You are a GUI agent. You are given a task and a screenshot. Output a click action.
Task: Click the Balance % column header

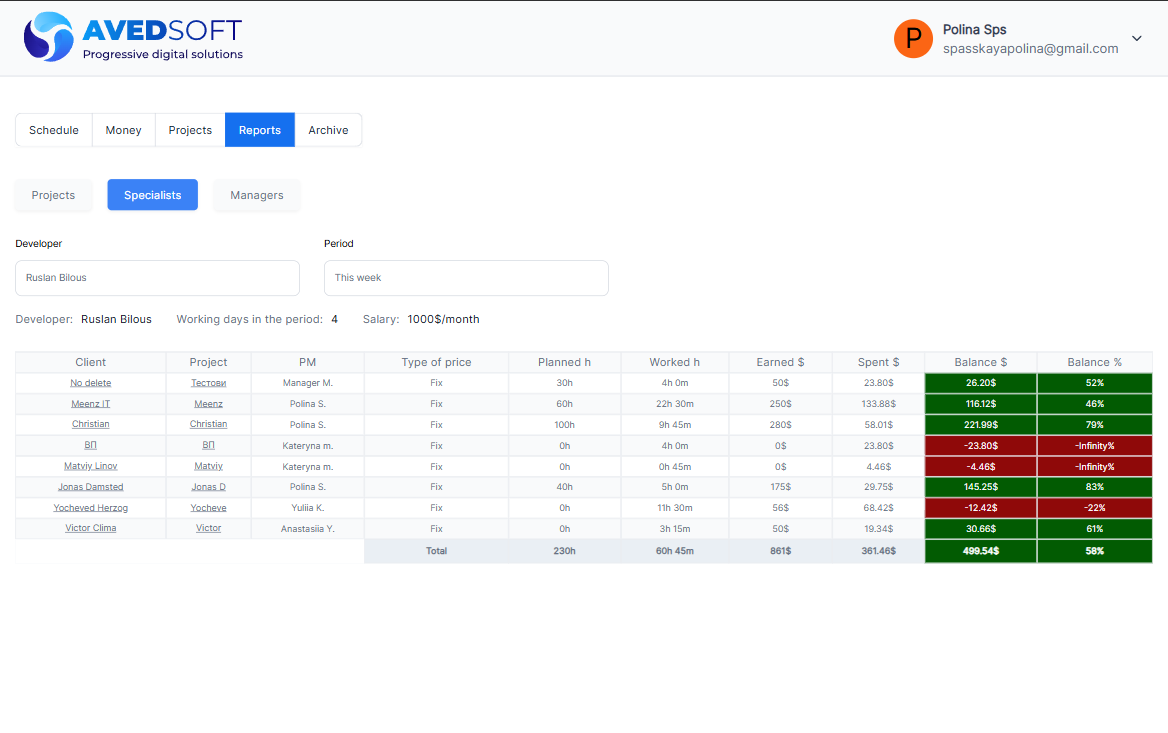tap(1094, 362)
